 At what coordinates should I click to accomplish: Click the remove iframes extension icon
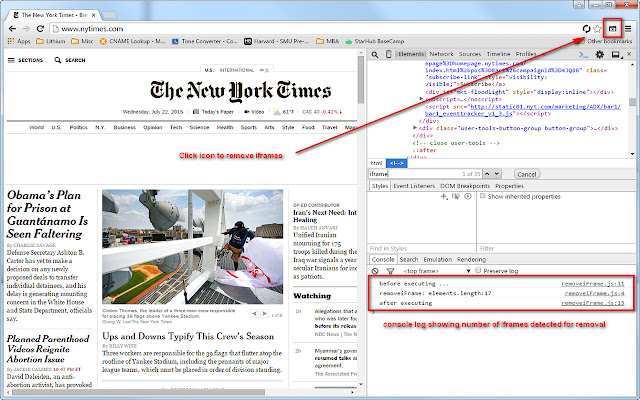click(612, 29)
